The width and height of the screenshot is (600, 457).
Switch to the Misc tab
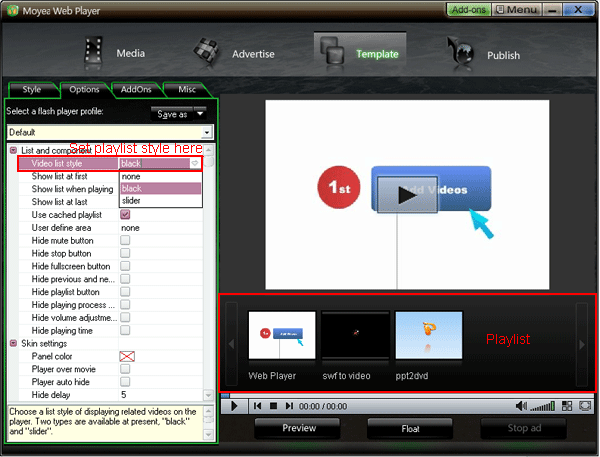[x=187, y=90]
